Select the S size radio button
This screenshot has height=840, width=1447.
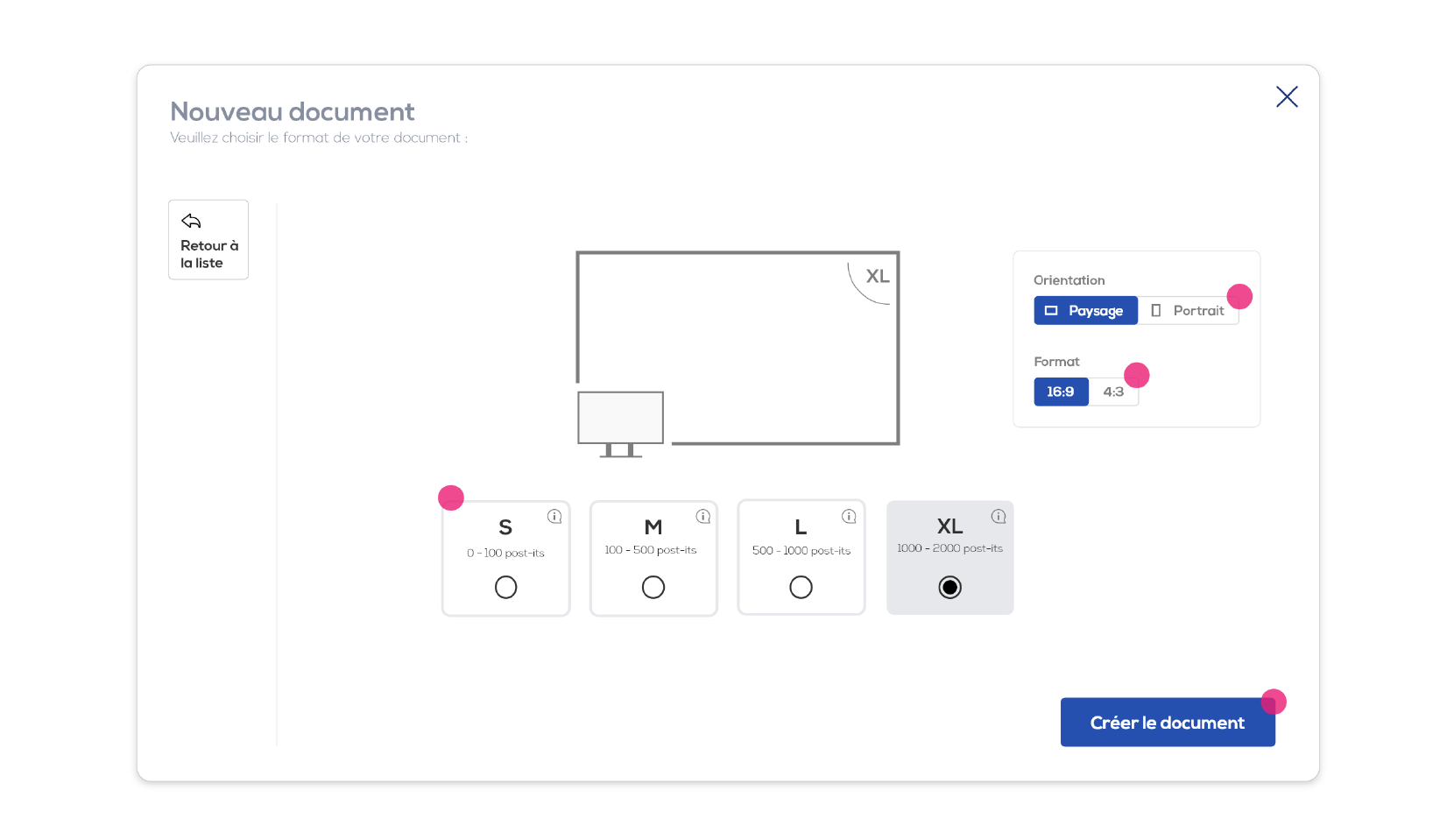coord(505,587)
